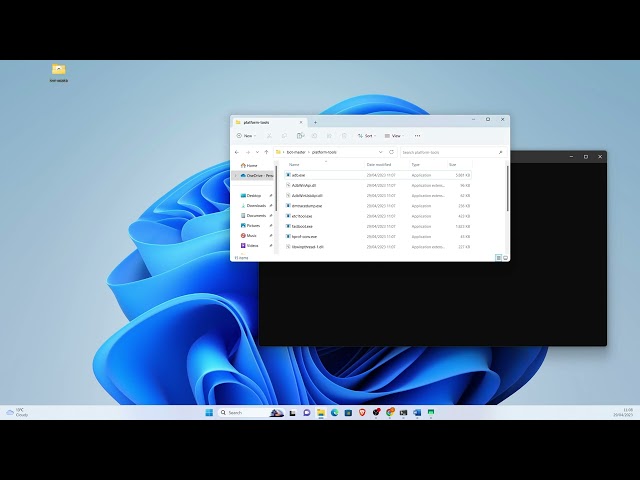Open Pictures in quick access
This screenshot has height=480, width=640.
click(x=250, y=226)
